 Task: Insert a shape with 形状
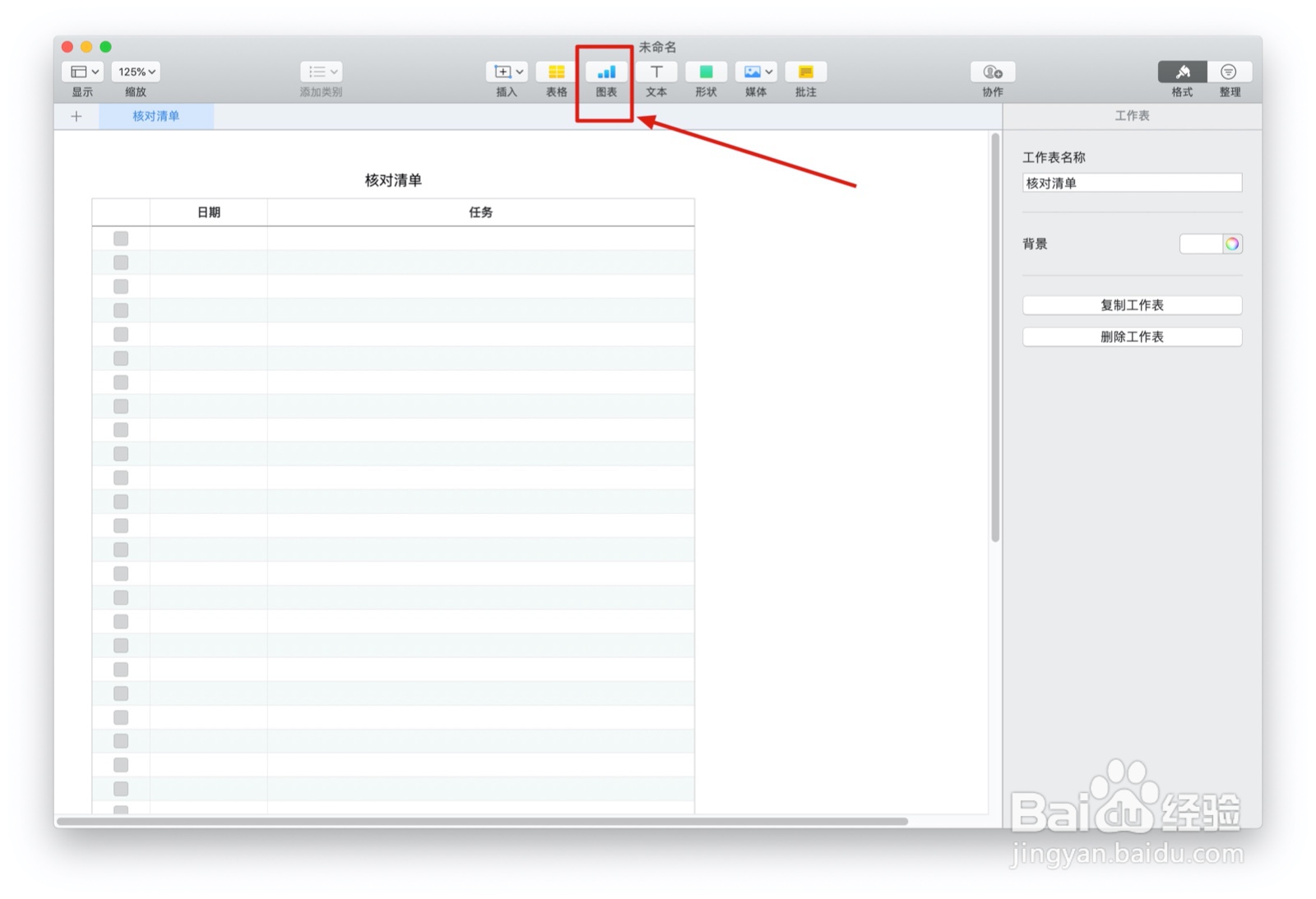point(706,72)
